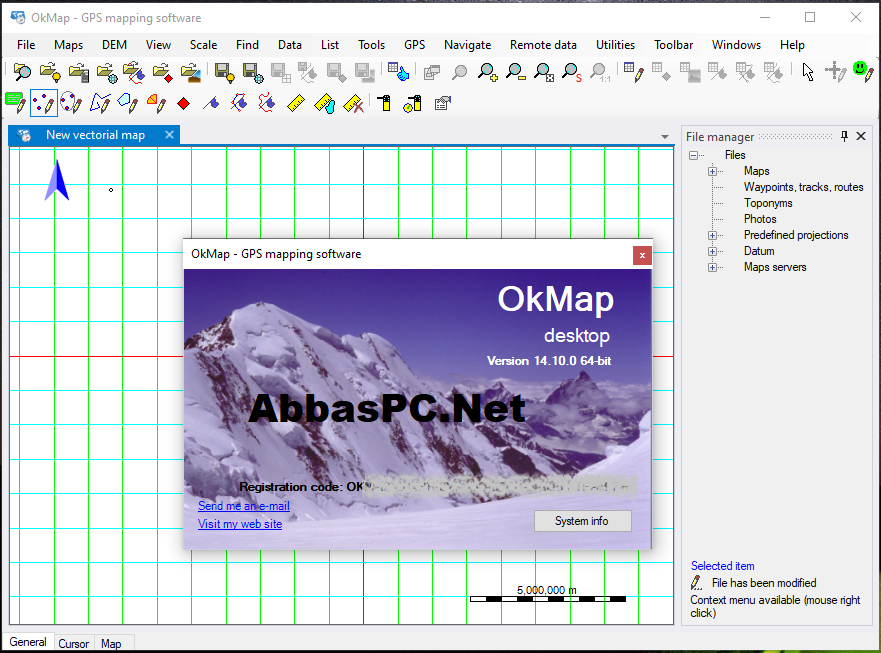This screenshot has height=653, width=881.
Task: Click the magnifier with red S icon
Action: pyautogui.click(x=571, y=72)
